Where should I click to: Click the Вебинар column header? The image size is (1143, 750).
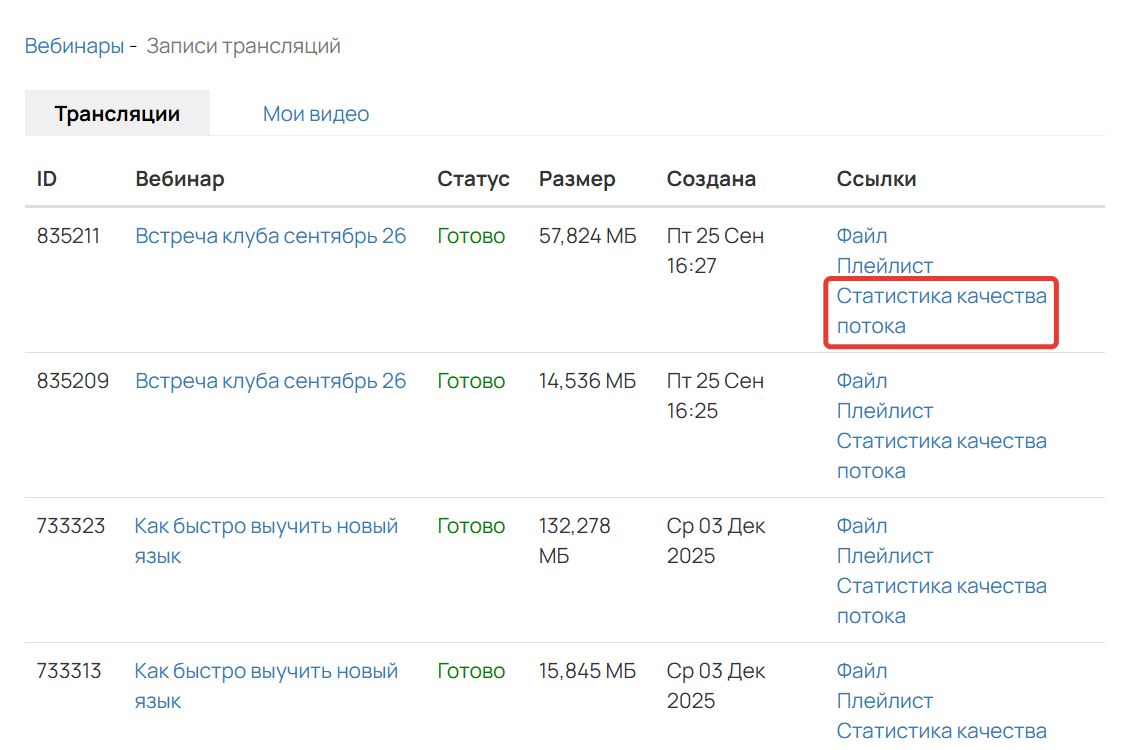(180, 179)
